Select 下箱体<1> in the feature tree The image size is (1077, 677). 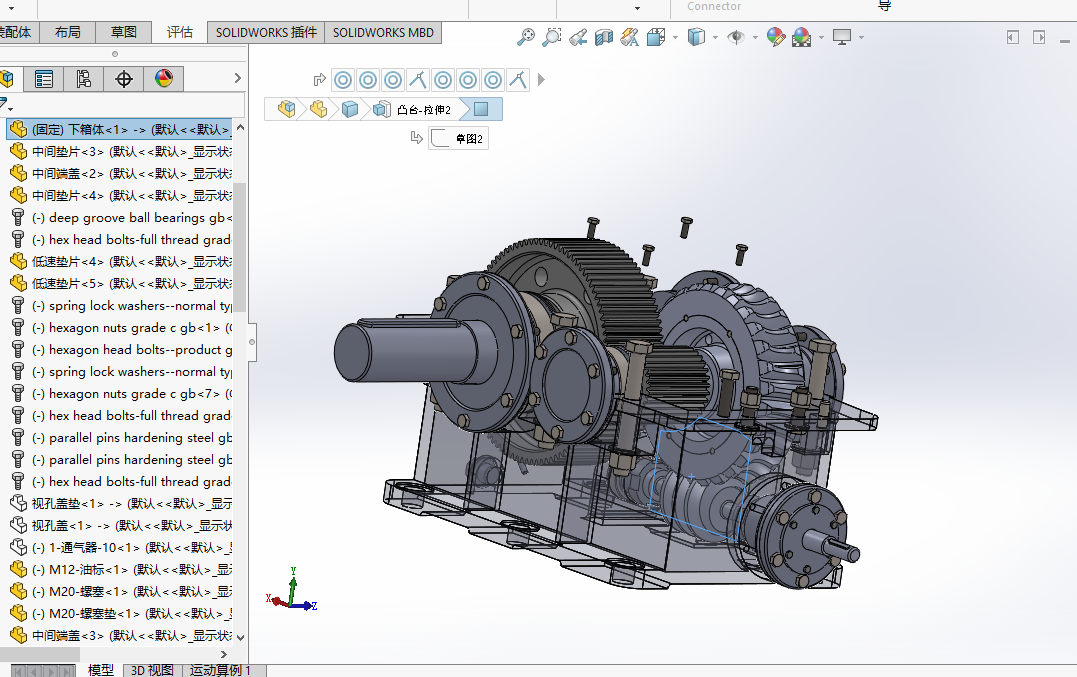pos(120,129)
